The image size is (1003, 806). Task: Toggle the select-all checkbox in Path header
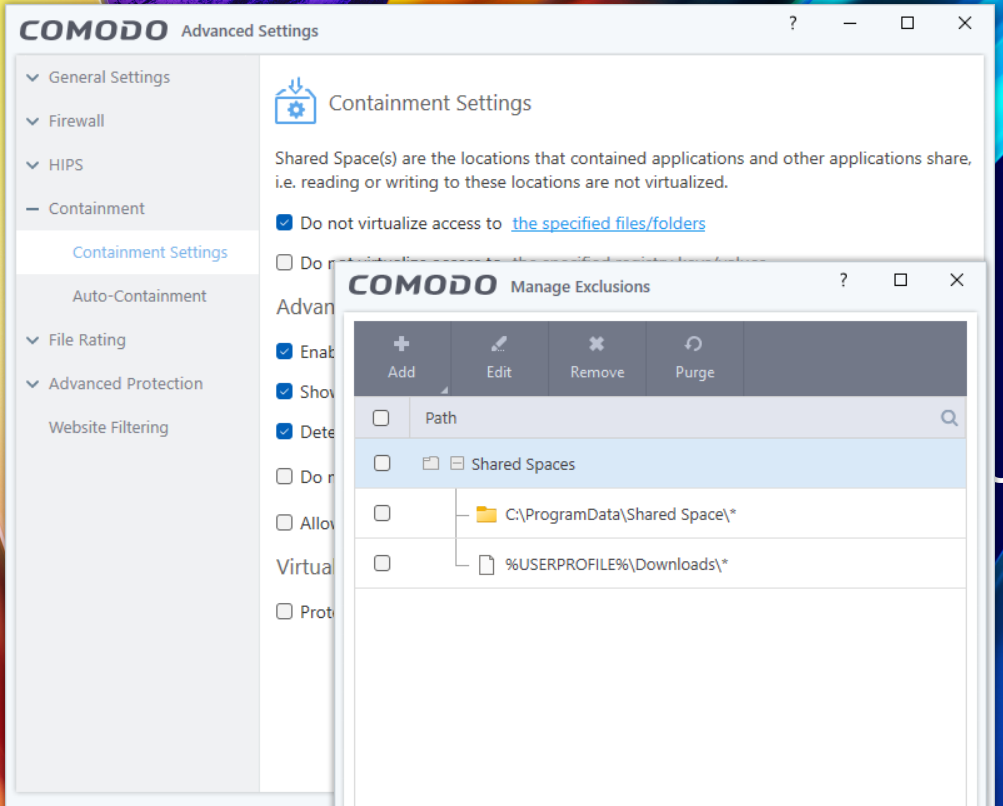381,418
